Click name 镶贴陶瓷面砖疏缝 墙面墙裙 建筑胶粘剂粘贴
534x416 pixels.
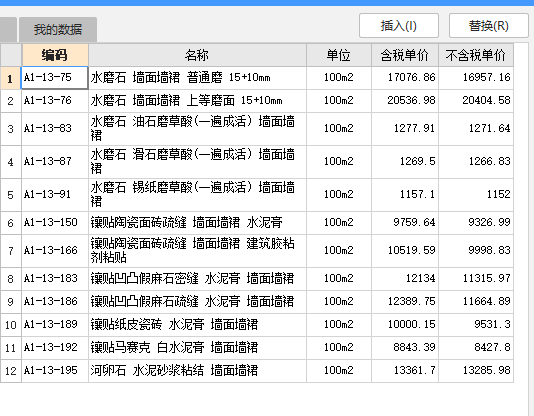point(197,251)
